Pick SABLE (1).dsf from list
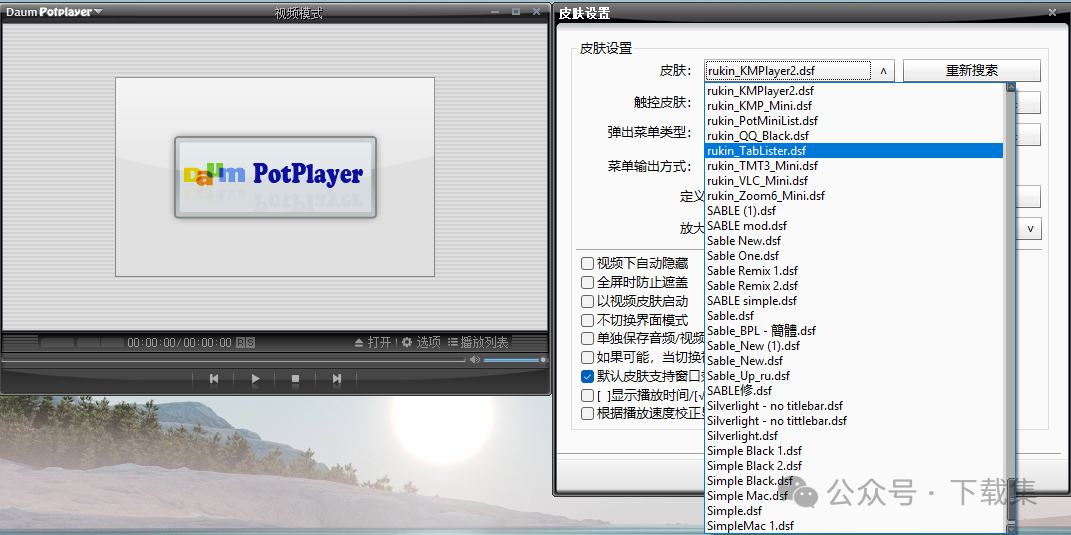This screenshot has width=1071, height=535. point(854,210)
